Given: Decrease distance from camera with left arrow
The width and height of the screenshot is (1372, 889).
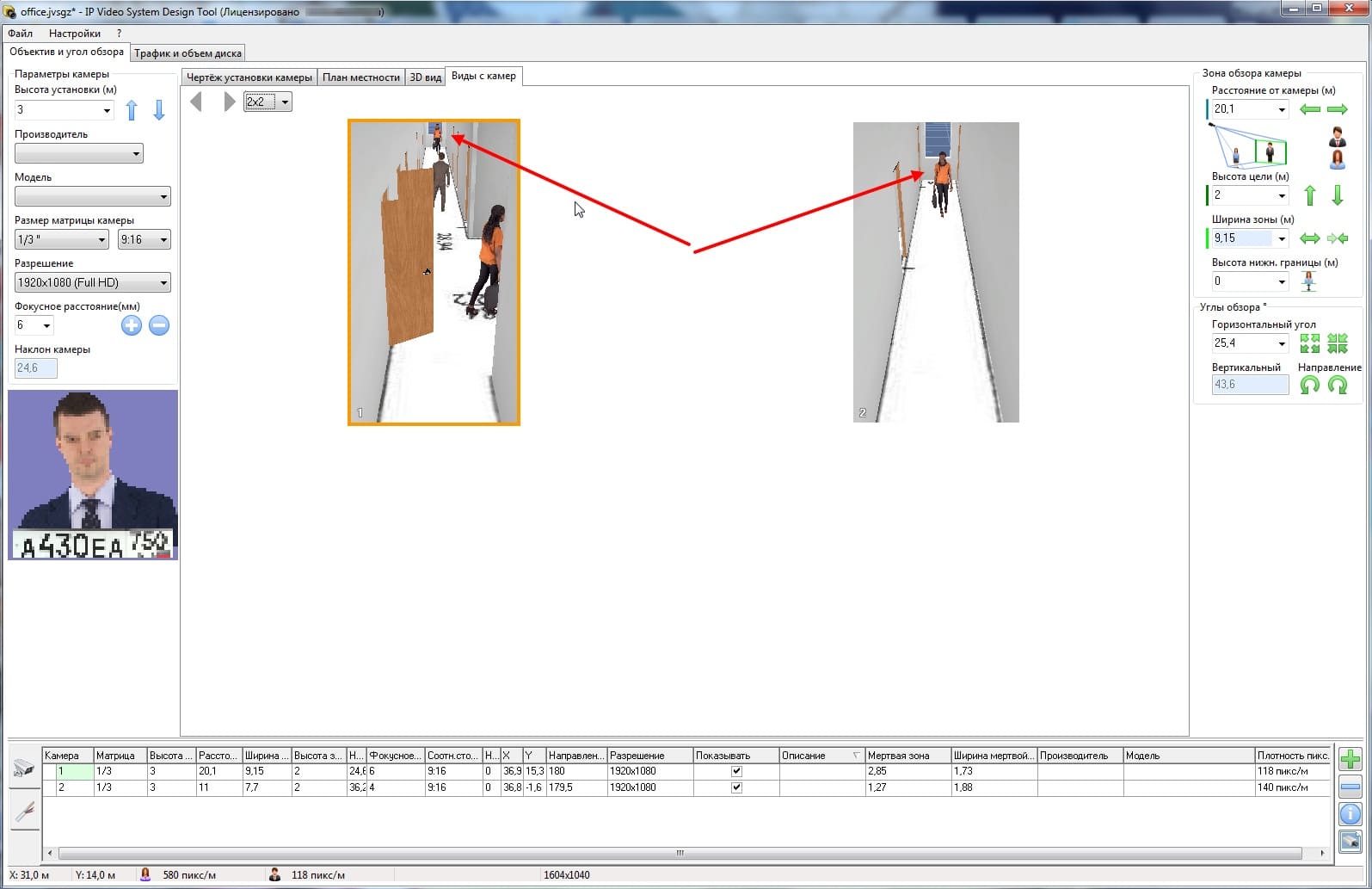Looking at the screenshot, I should (1310, 109).
